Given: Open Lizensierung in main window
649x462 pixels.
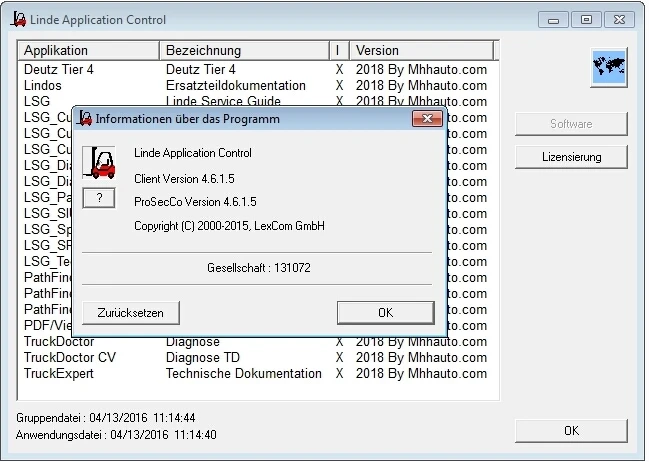Looking at the screenshot, I should click(x=571, y=157).
